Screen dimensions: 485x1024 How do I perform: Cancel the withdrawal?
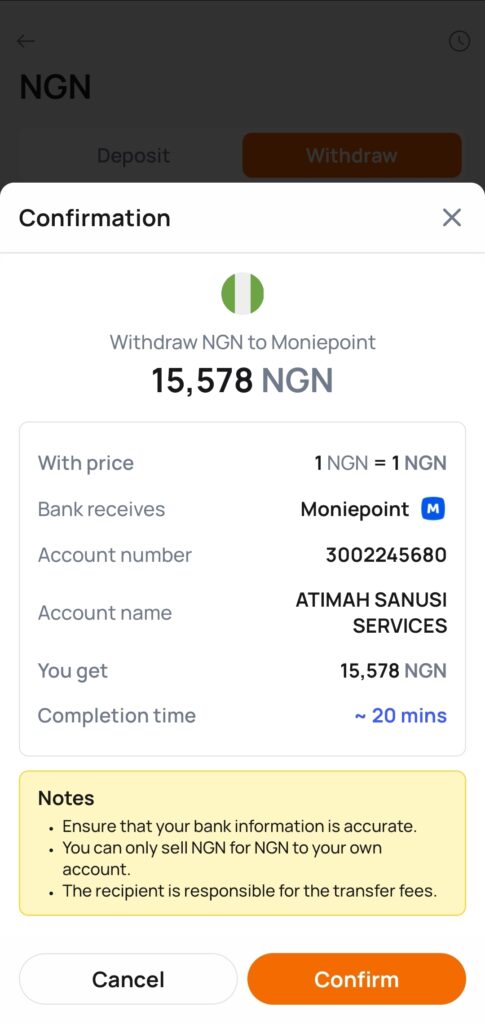click(128, 979)
